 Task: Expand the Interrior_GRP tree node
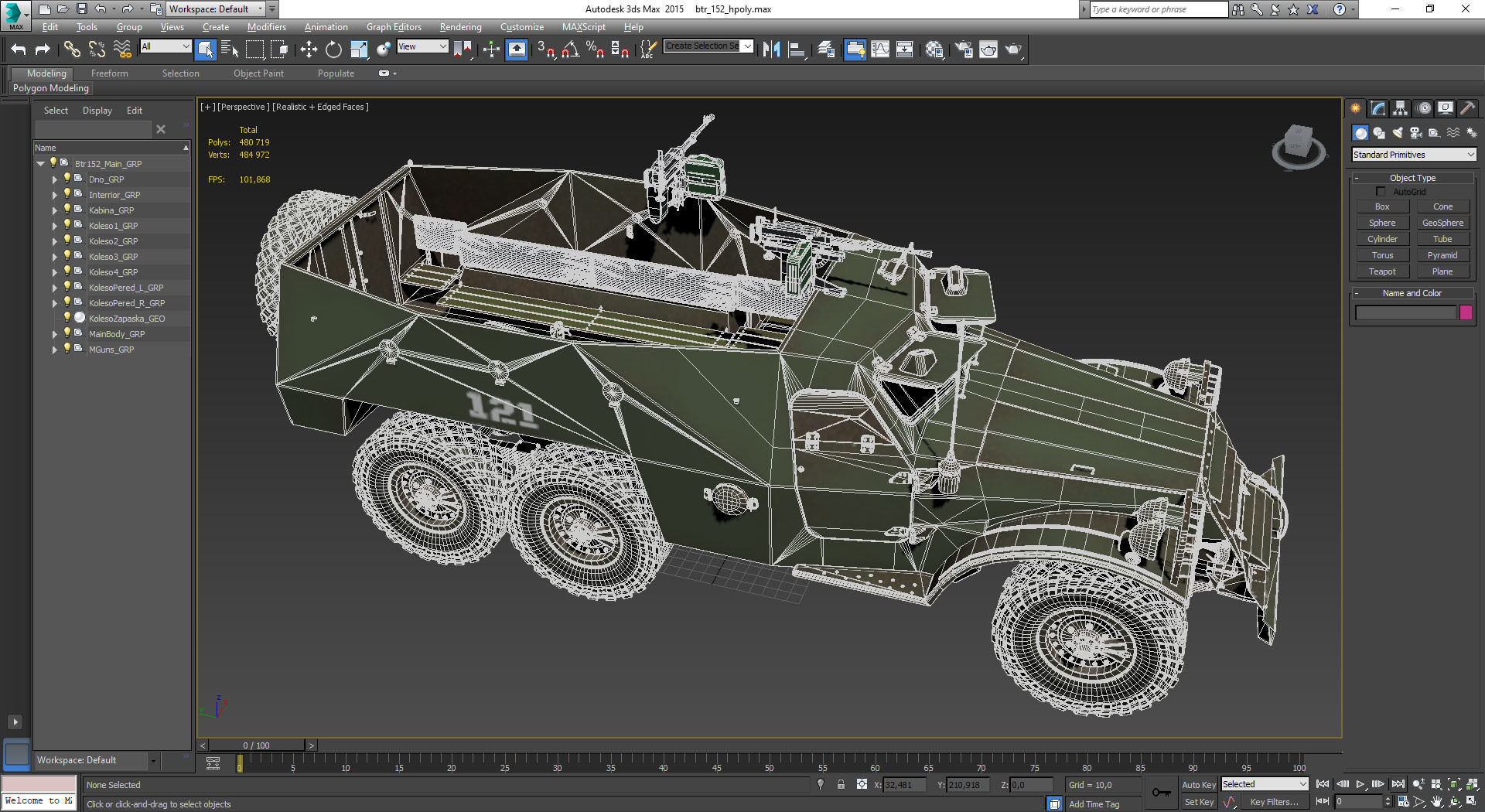coord(55,195)
